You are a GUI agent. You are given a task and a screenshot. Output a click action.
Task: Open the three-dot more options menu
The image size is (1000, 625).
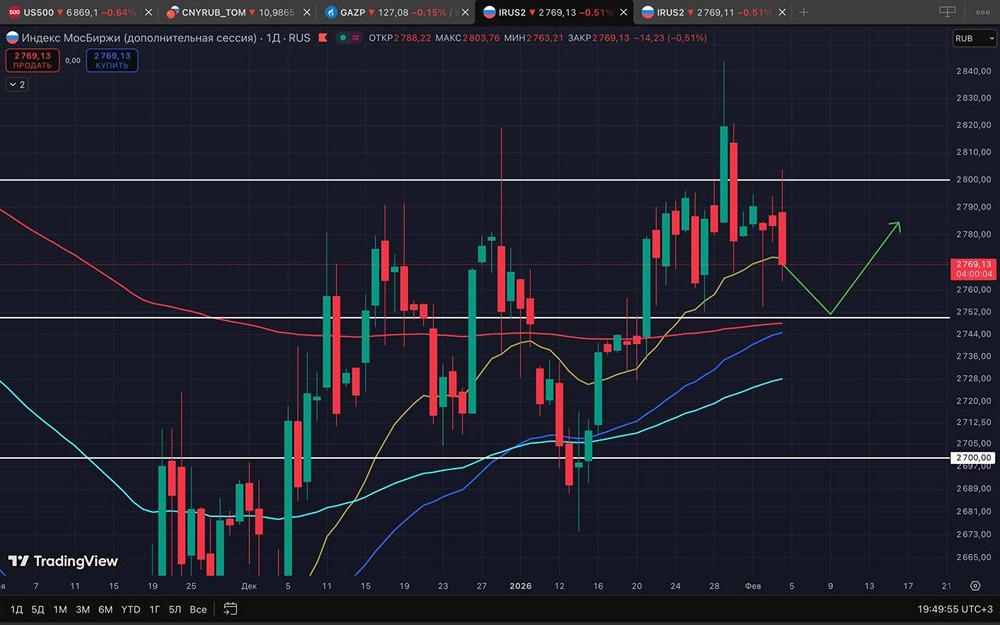coord(982,12)
